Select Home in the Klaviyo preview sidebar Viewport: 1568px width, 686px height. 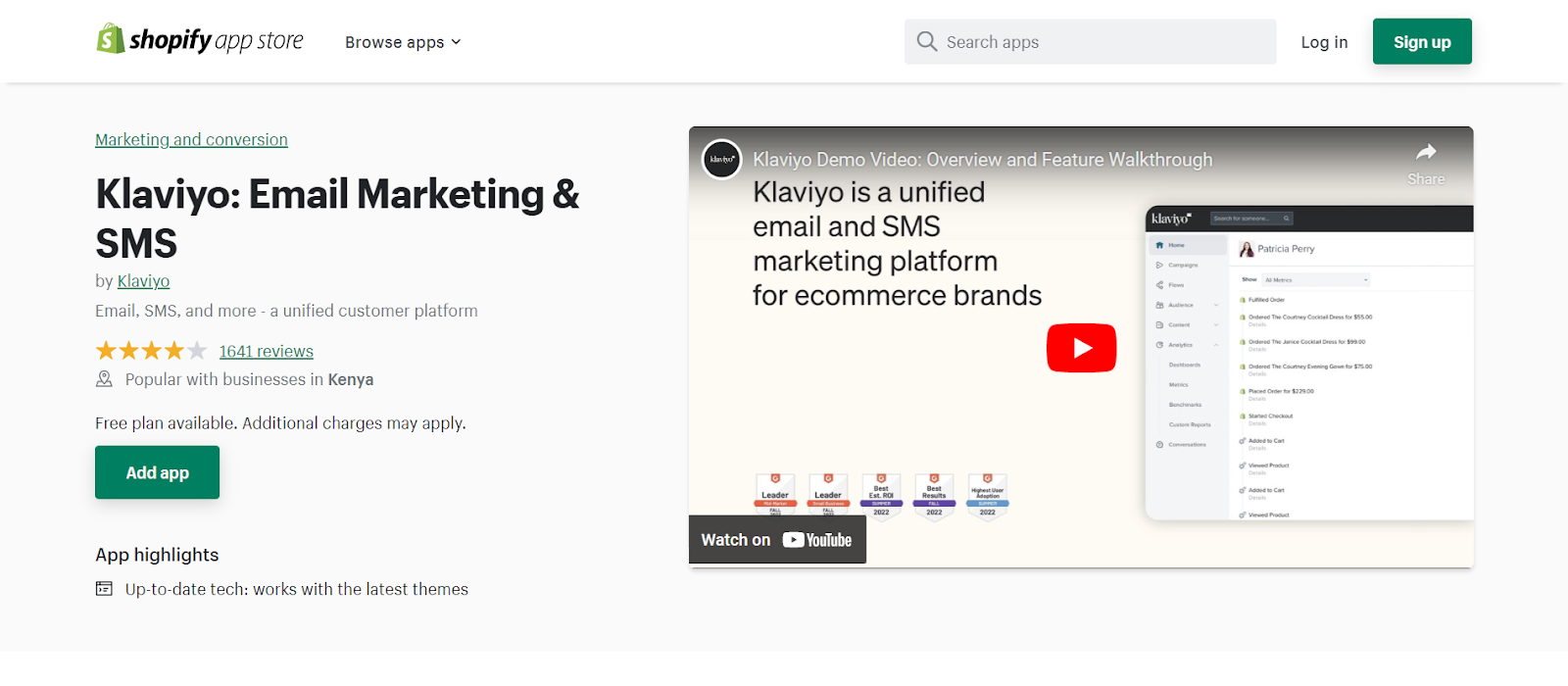1188,245
